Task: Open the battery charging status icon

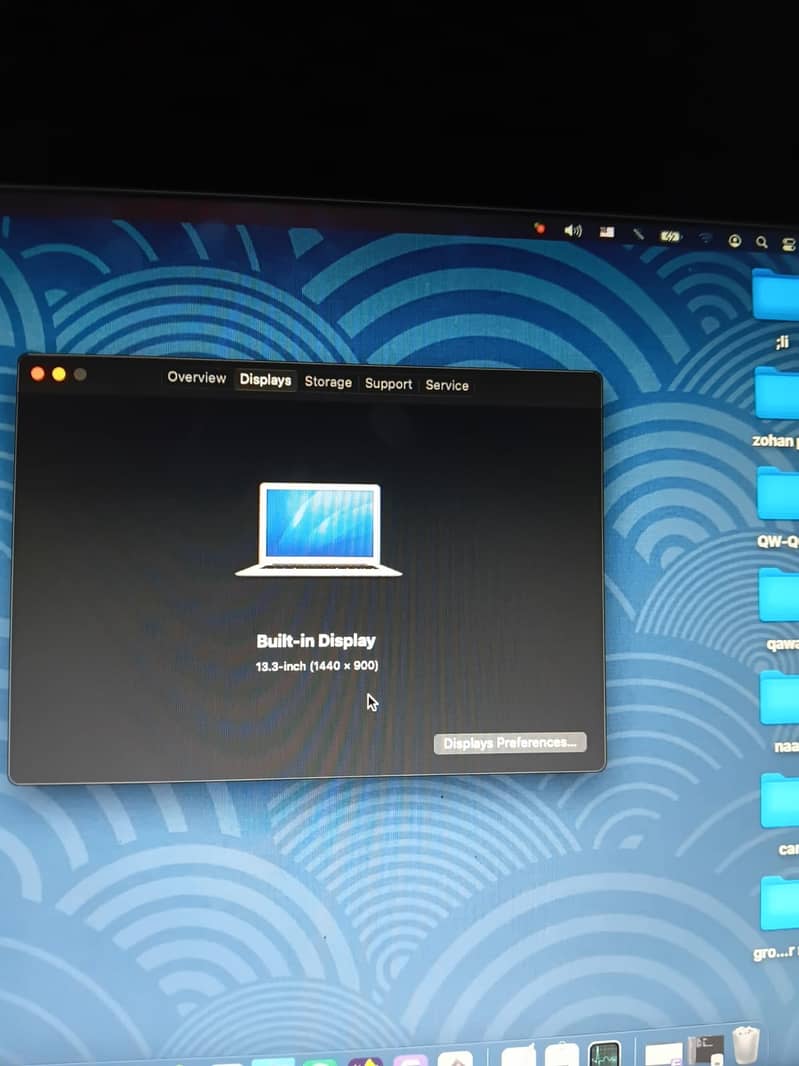Action: (x=670, y=237)
